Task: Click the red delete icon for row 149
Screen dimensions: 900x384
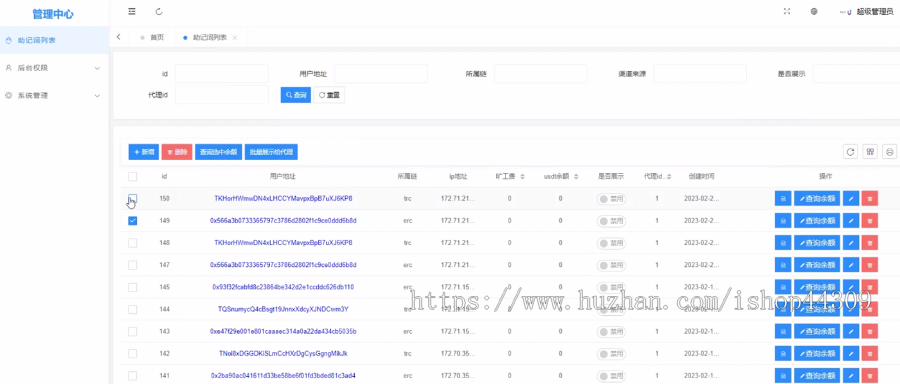Action: (x=870, y=220)
